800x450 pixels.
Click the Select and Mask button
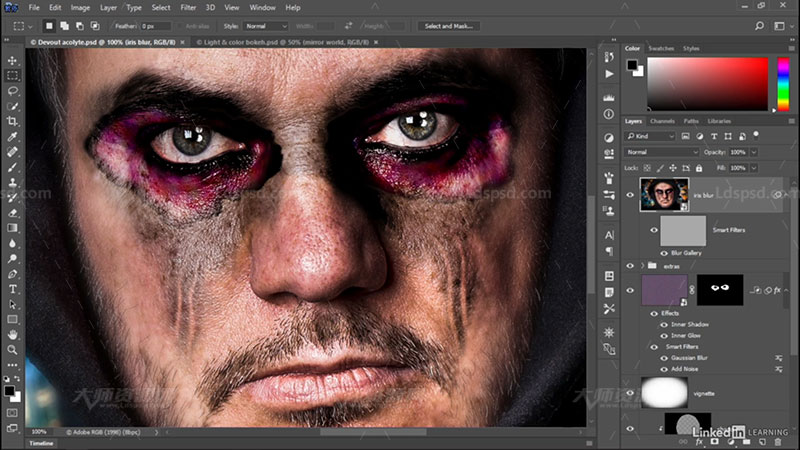coord(448,26)
